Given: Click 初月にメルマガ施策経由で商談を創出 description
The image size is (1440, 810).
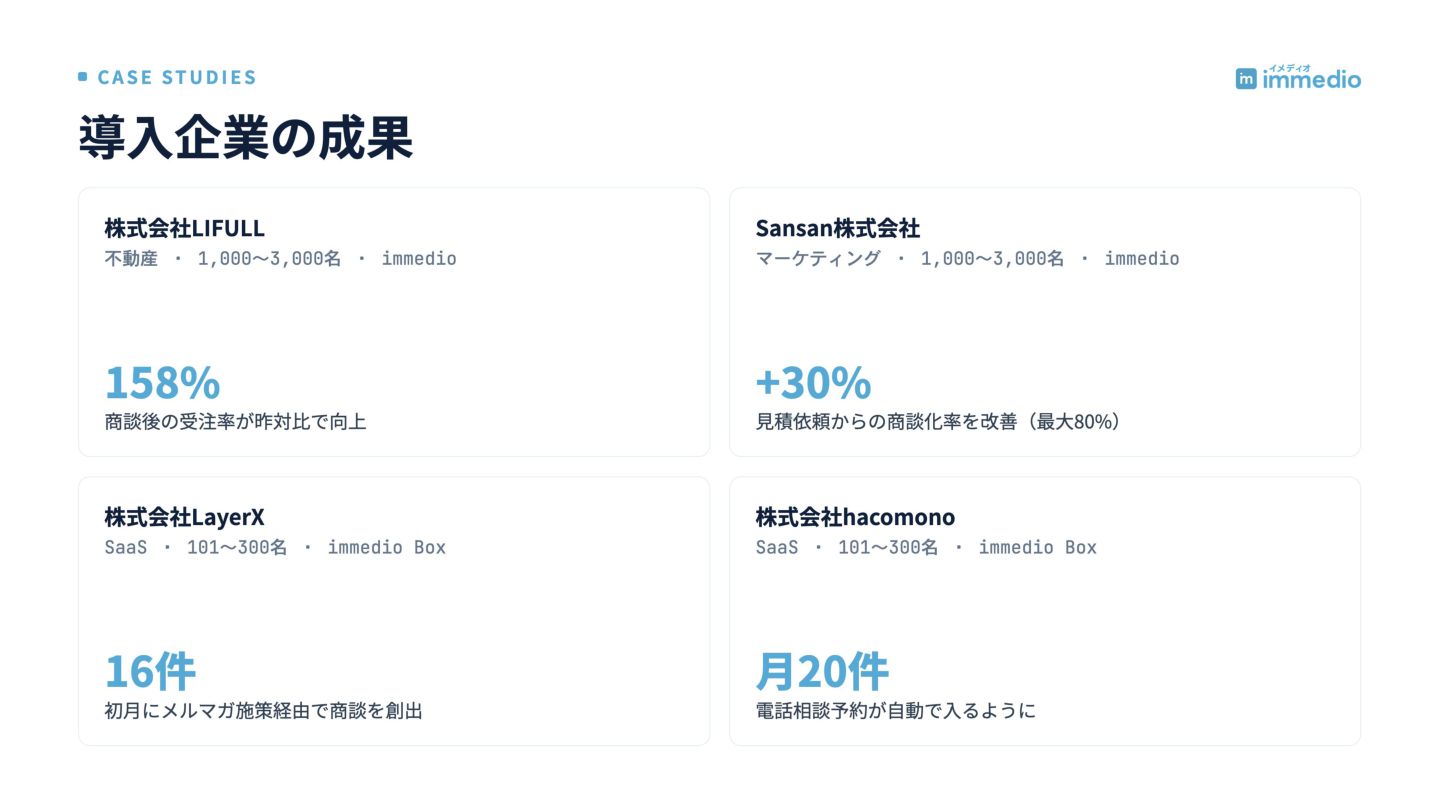Looking at the screenshot, I should pyautogui.click(x=263, y=711).
